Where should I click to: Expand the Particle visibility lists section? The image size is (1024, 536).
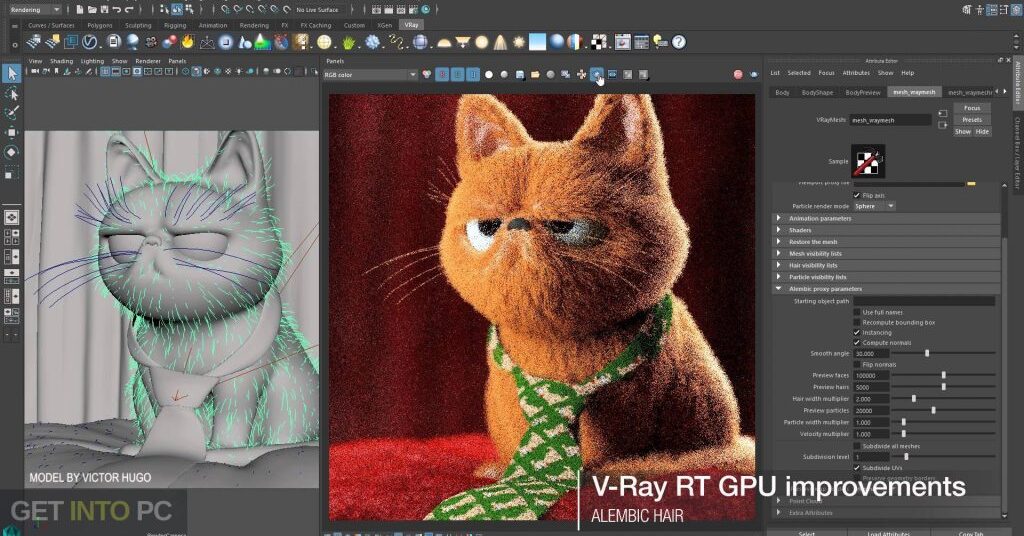(x=886, y=277)
